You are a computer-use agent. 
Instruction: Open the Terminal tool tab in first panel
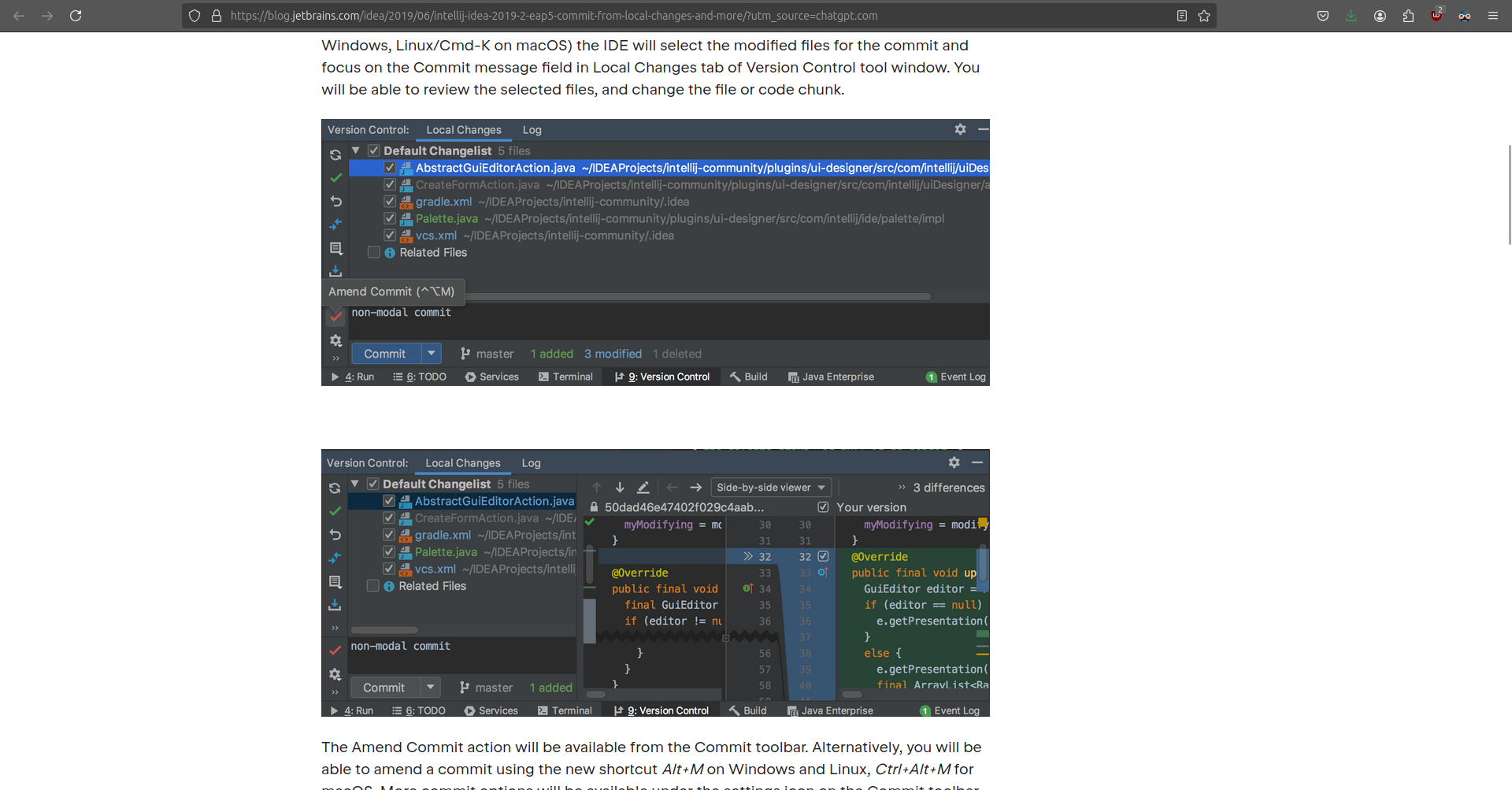(565, 376)
